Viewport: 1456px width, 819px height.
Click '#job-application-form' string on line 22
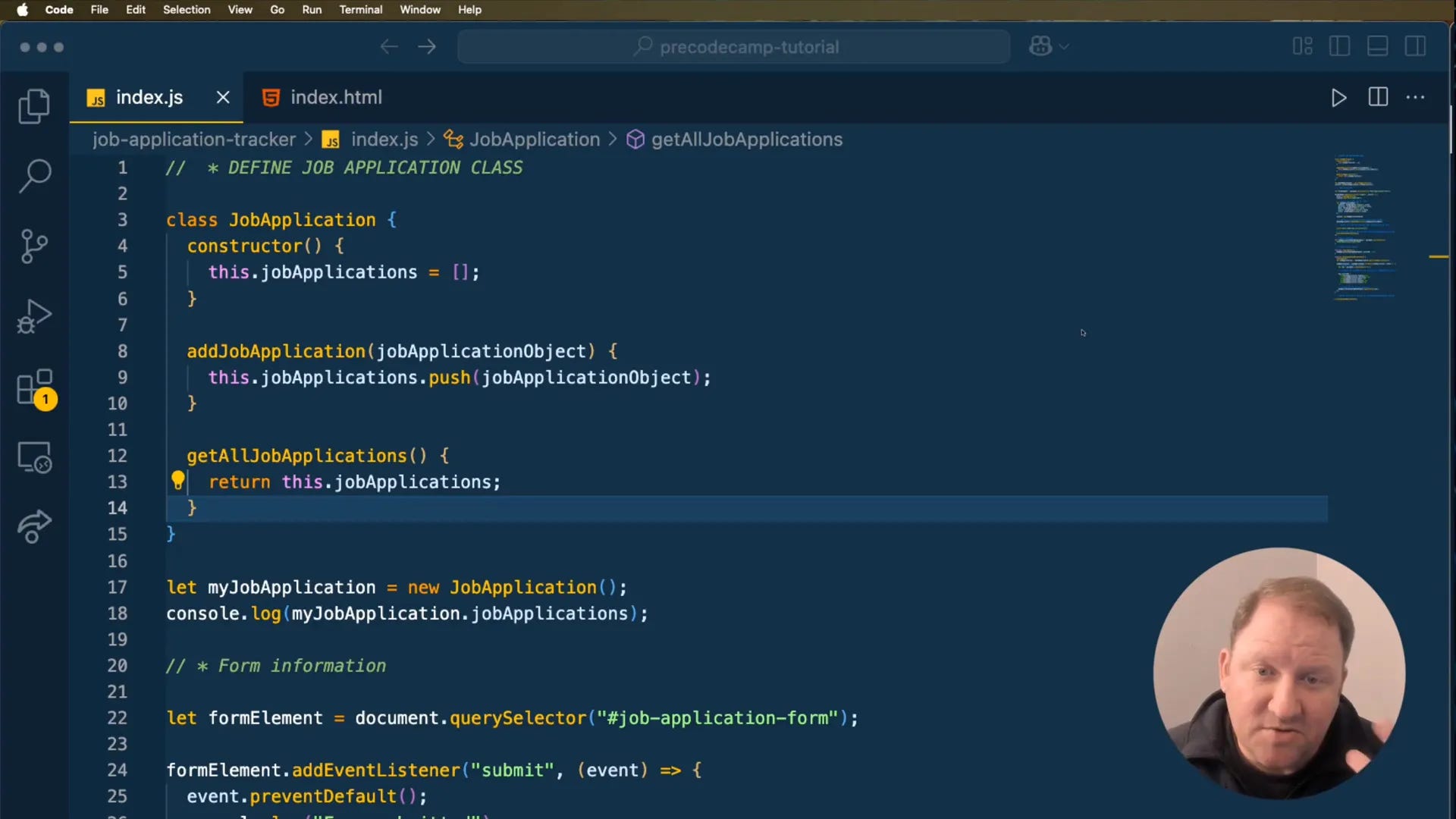[717, 718]
